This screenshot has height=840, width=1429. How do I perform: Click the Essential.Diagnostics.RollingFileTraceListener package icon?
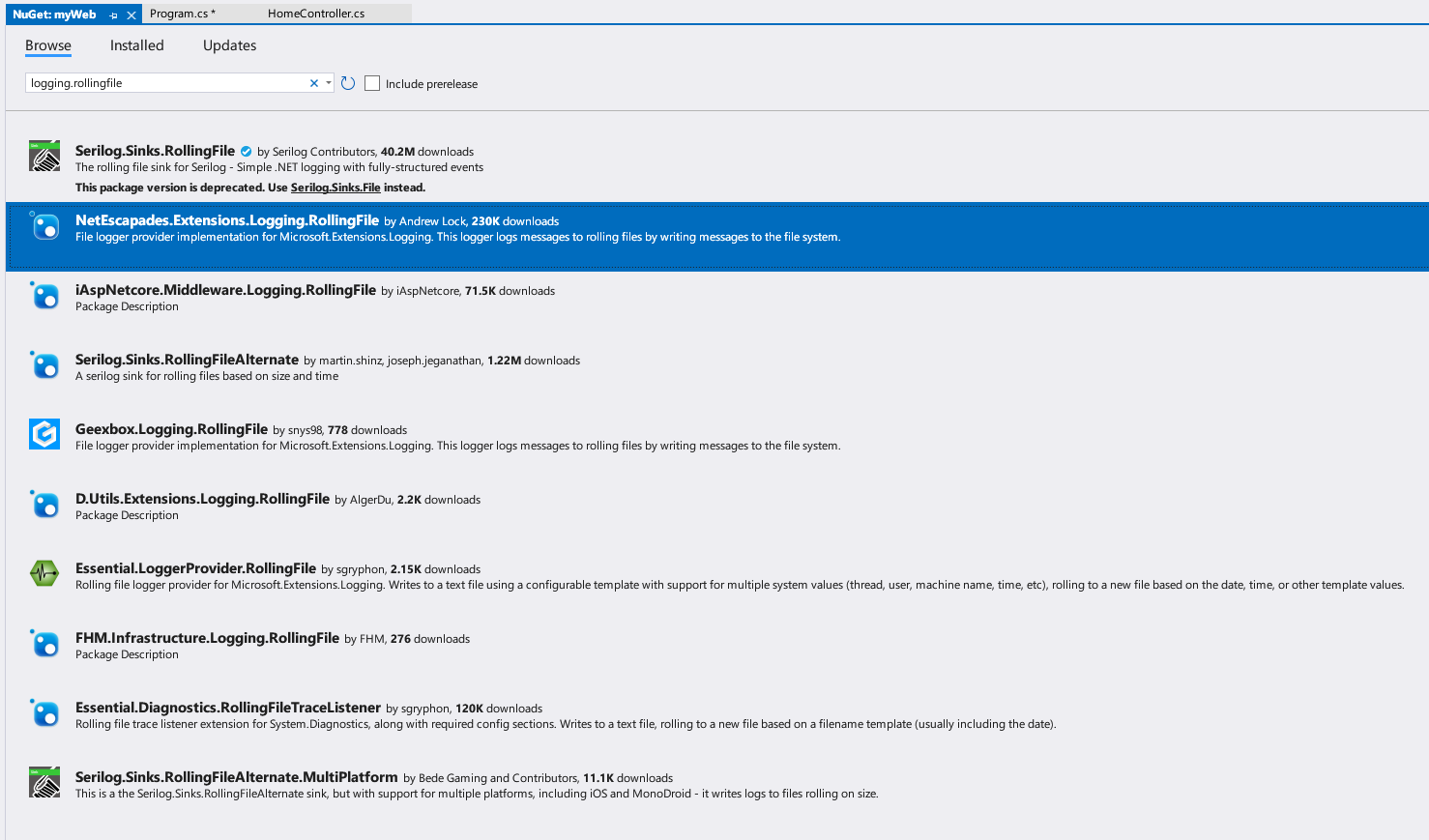(x=44, y=712)
